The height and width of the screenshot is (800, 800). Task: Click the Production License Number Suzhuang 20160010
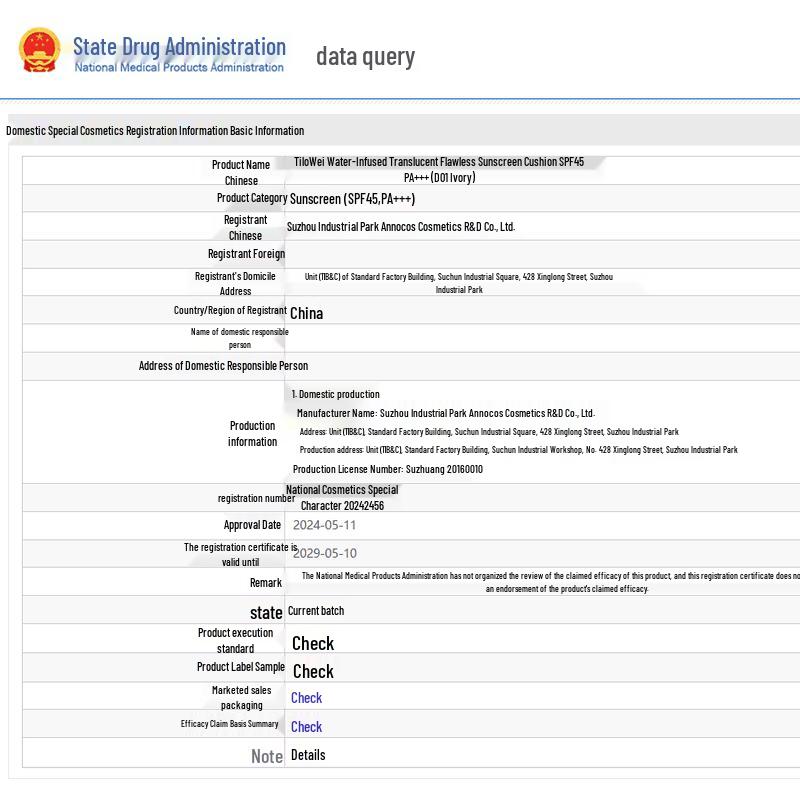pos(388,469)
